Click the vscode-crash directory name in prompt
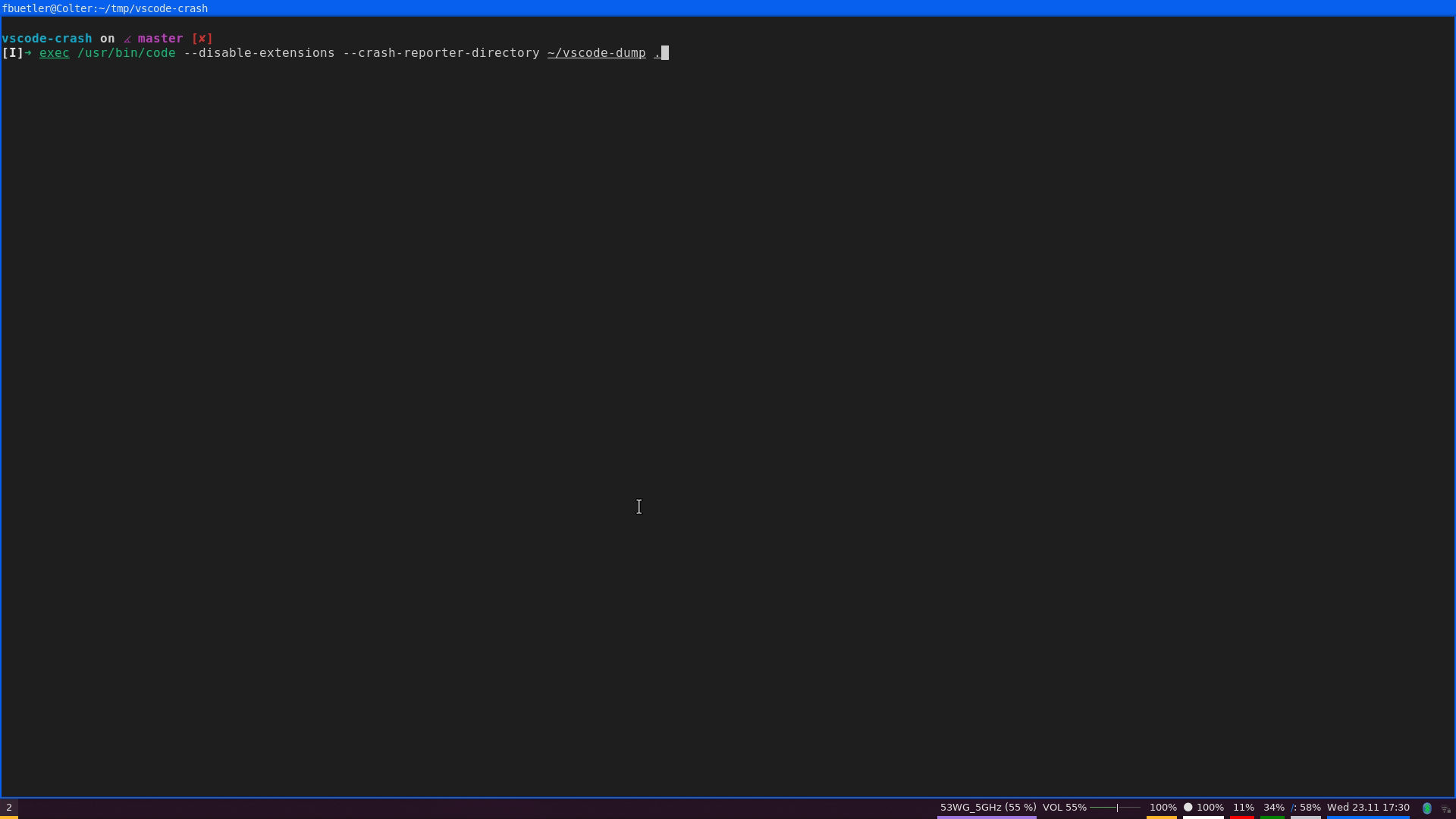The height and width of the screenshot is (819, 1456). pyautogui.click(x=47, y=39)
